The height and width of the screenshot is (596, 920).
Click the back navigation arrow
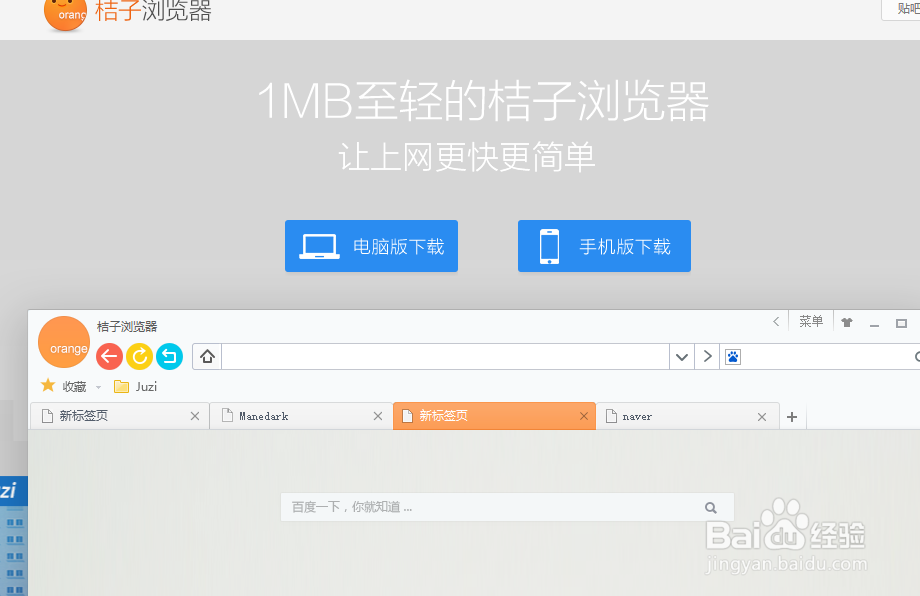[x=109, y=356]
